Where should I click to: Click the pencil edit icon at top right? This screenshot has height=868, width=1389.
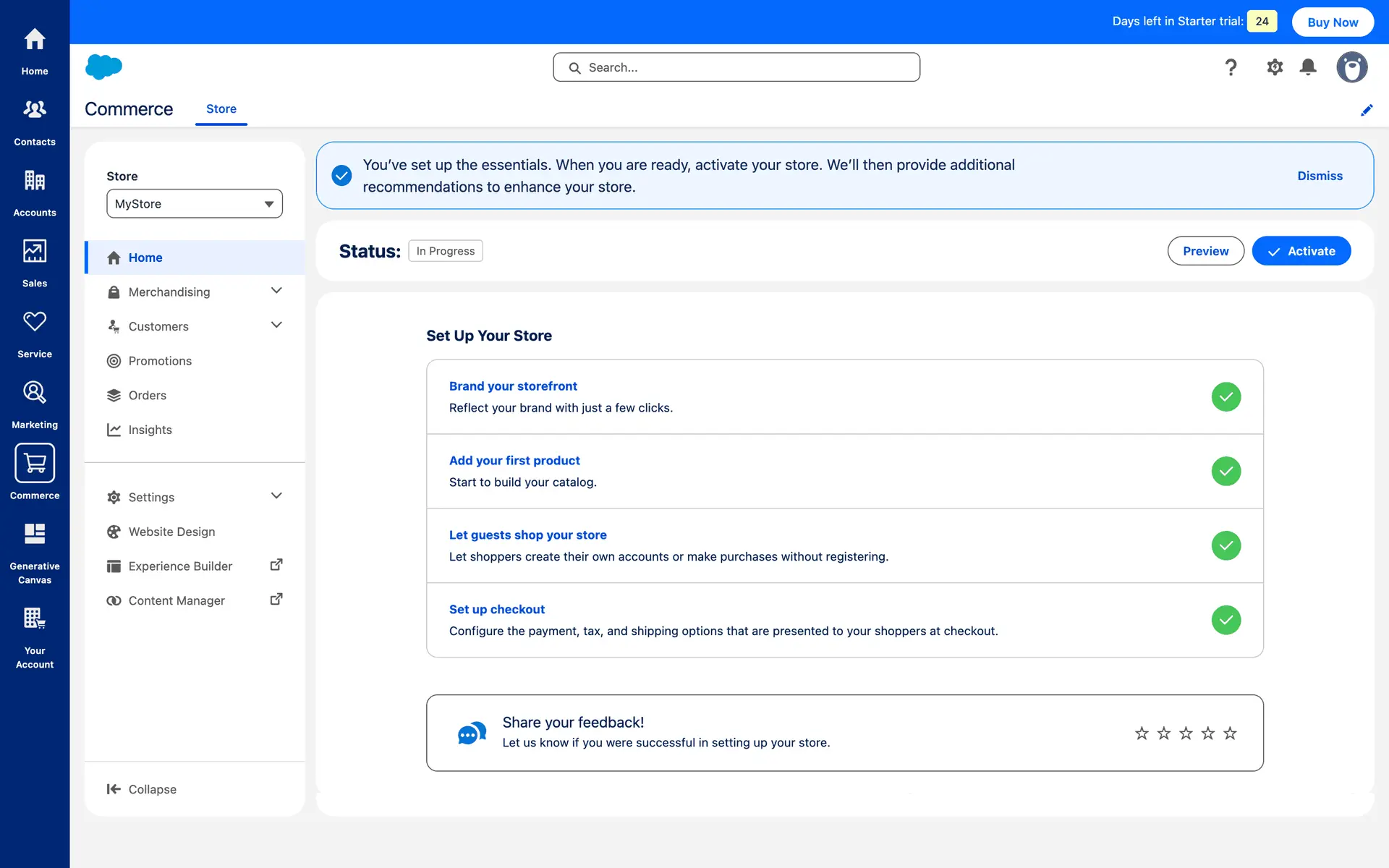coord(1367,110)
